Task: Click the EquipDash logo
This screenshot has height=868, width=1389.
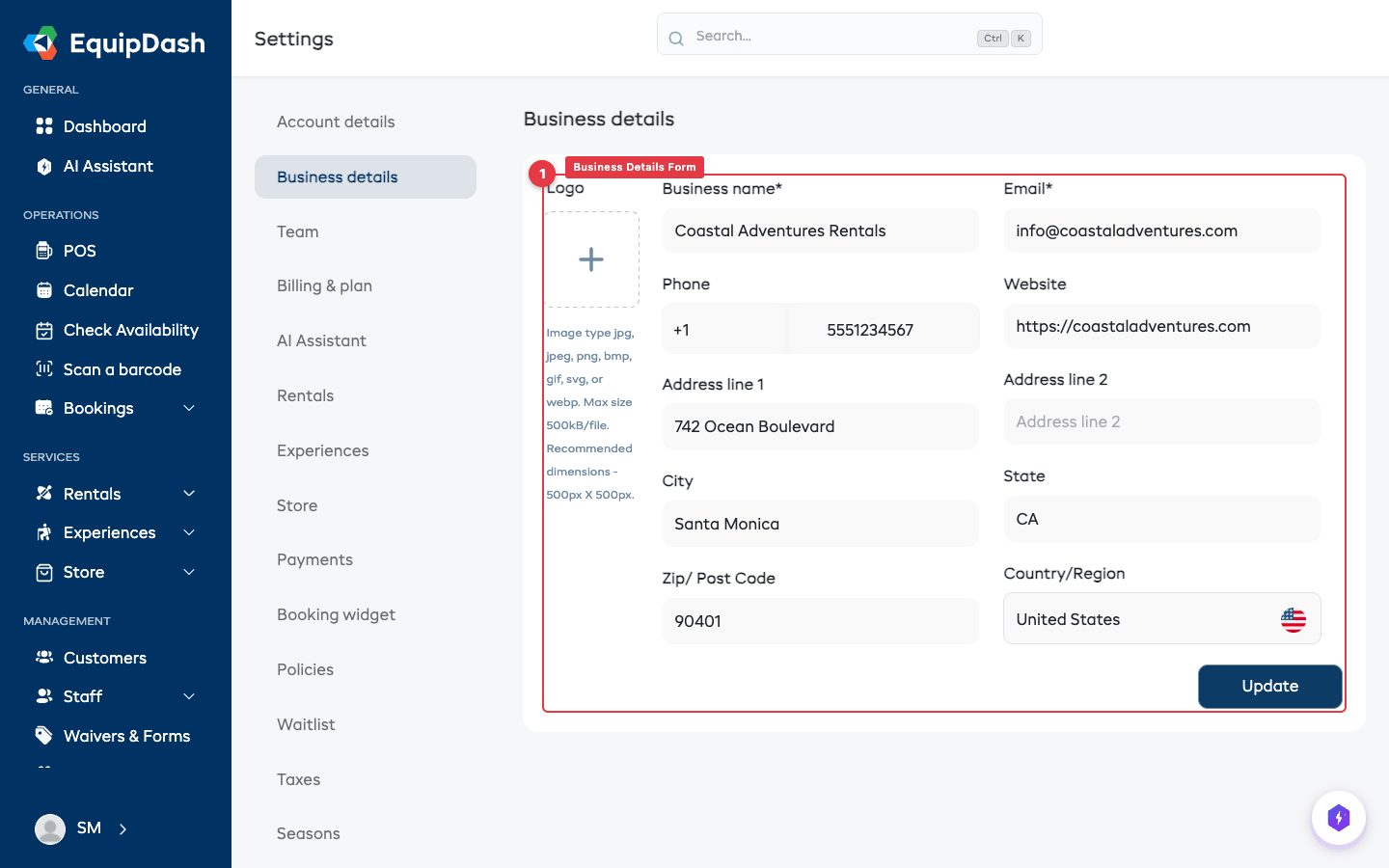Action: [114, 42]
